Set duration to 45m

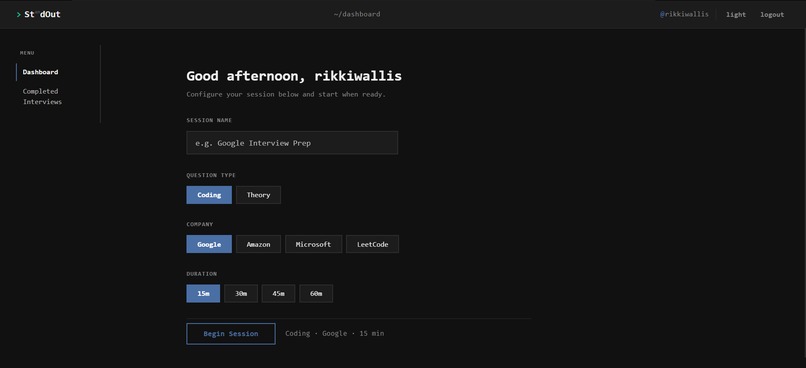(x=279, y=293)
